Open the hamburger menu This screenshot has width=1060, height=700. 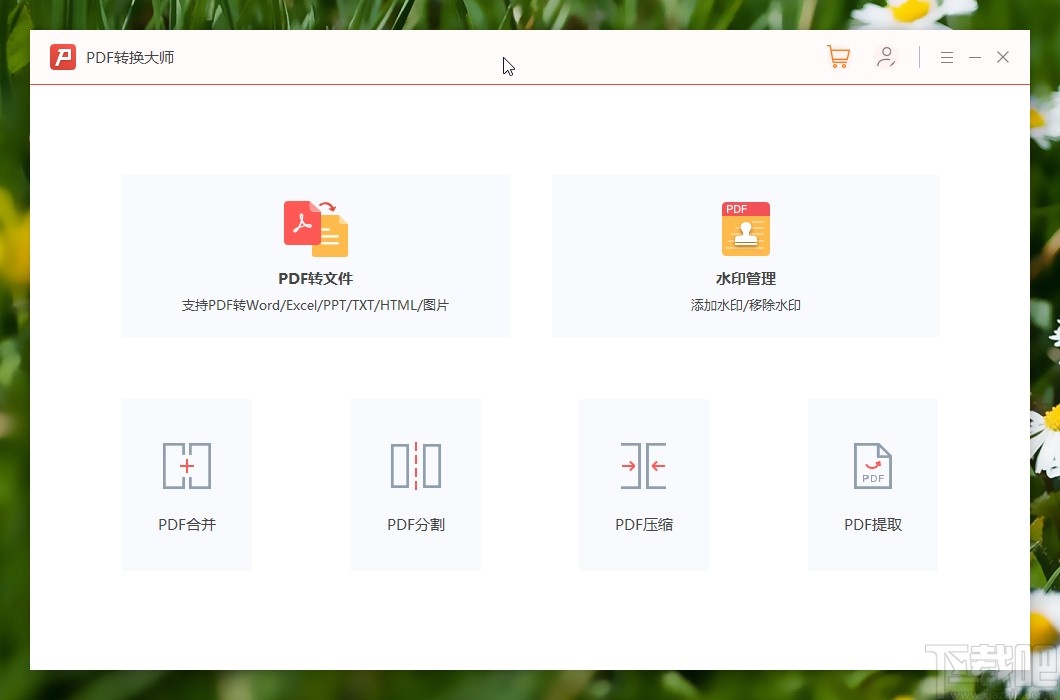946,57
